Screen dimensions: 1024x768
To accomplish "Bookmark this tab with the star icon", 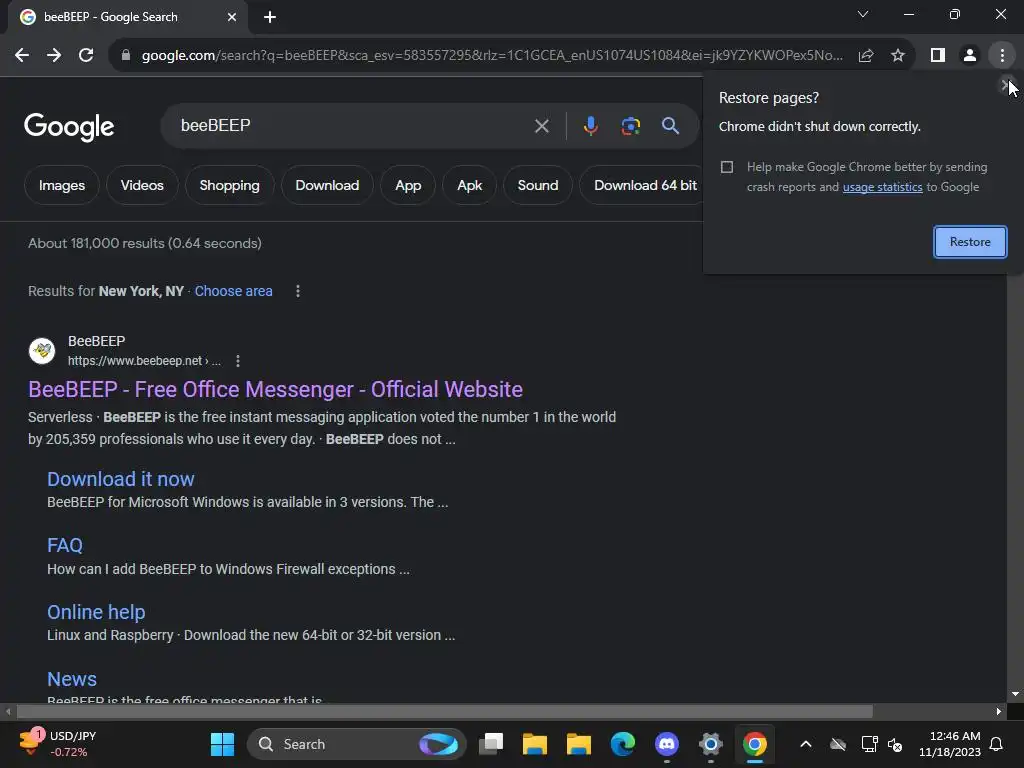I will [898, 56].
